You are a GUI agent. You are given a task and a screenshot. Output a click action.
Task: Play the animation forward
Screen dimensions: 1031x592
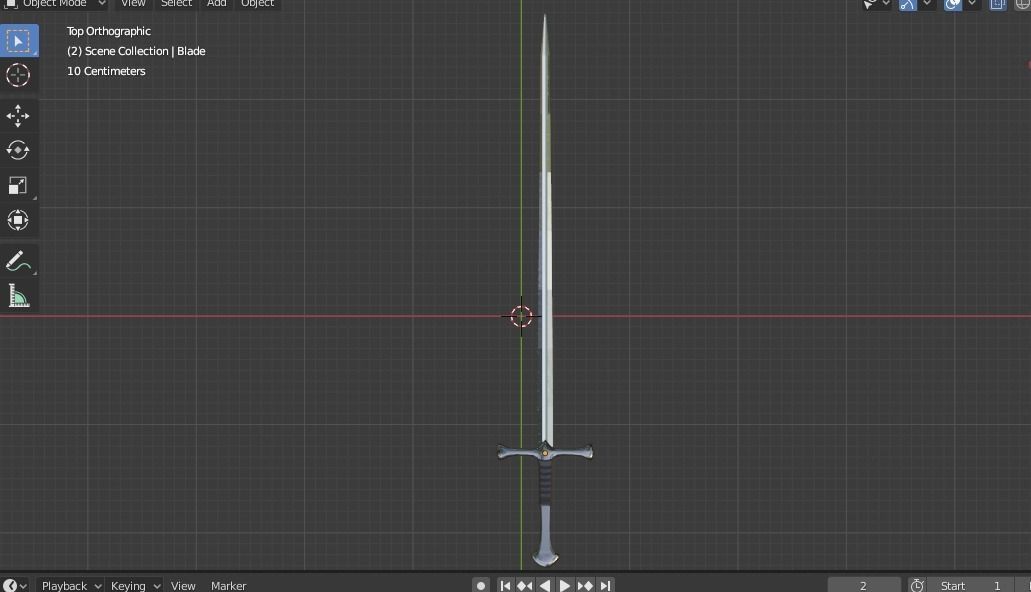(564, 585)
